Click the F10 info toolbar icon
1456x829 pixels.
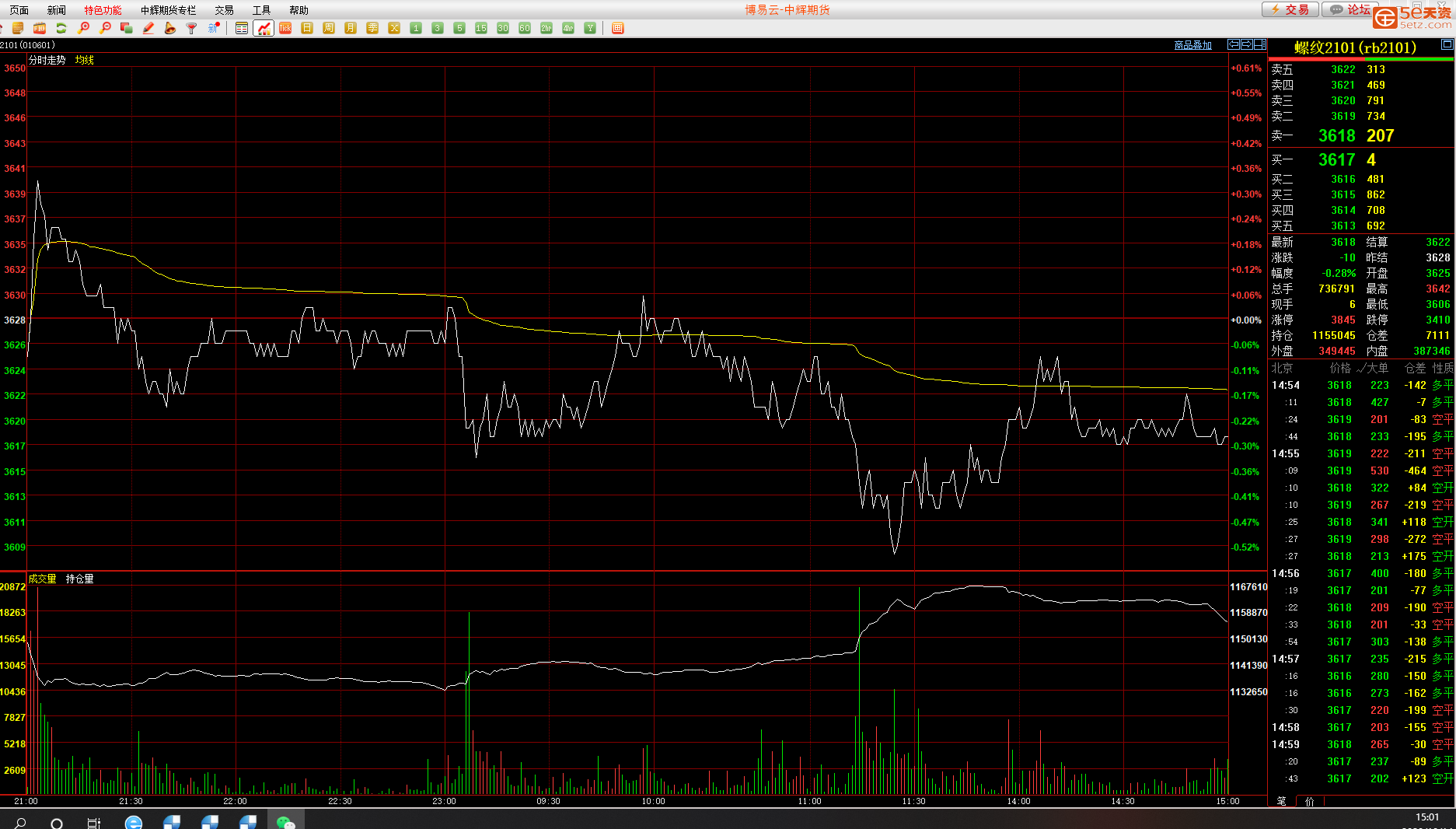[x=40, y=28]
